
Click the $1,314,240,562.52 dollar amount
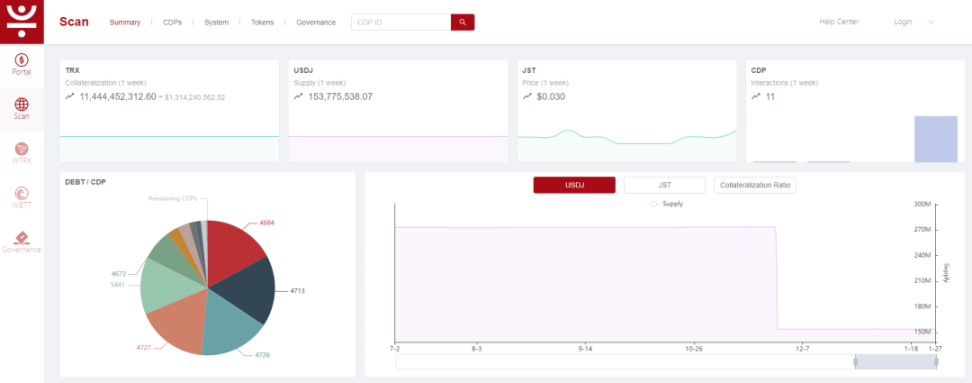point(195,97)
